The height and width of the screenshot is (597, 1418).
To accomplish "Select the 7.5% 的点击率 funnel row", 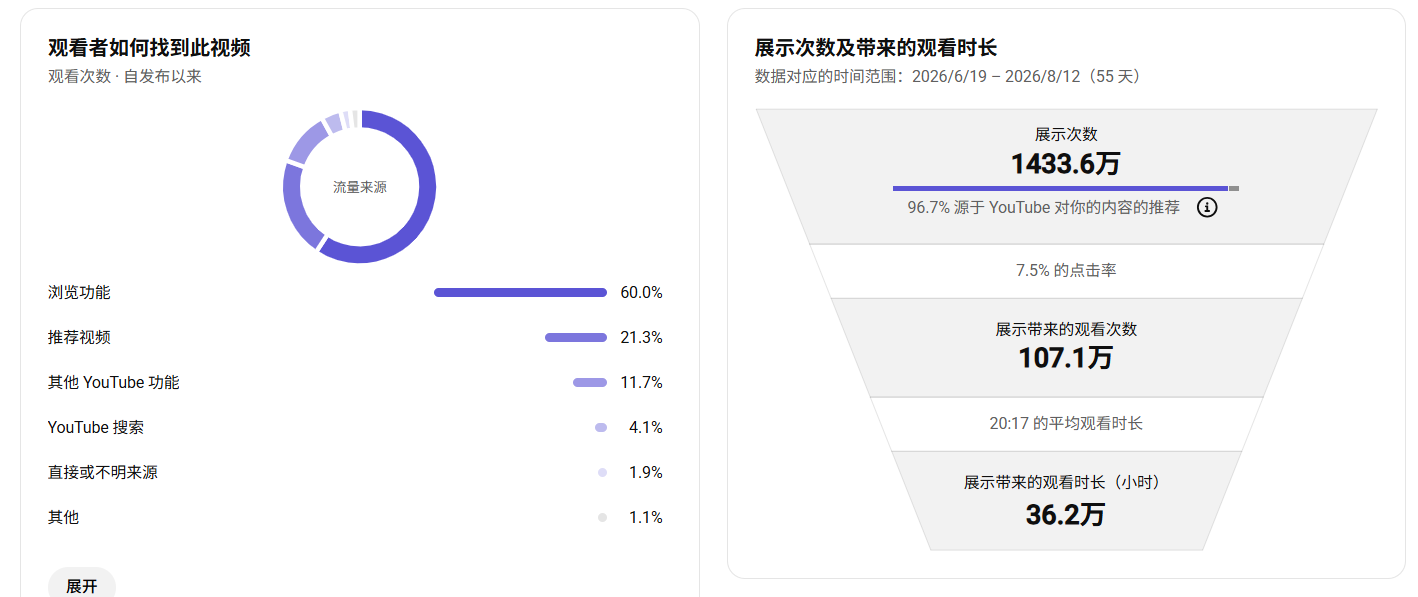I will (1066, 271).
